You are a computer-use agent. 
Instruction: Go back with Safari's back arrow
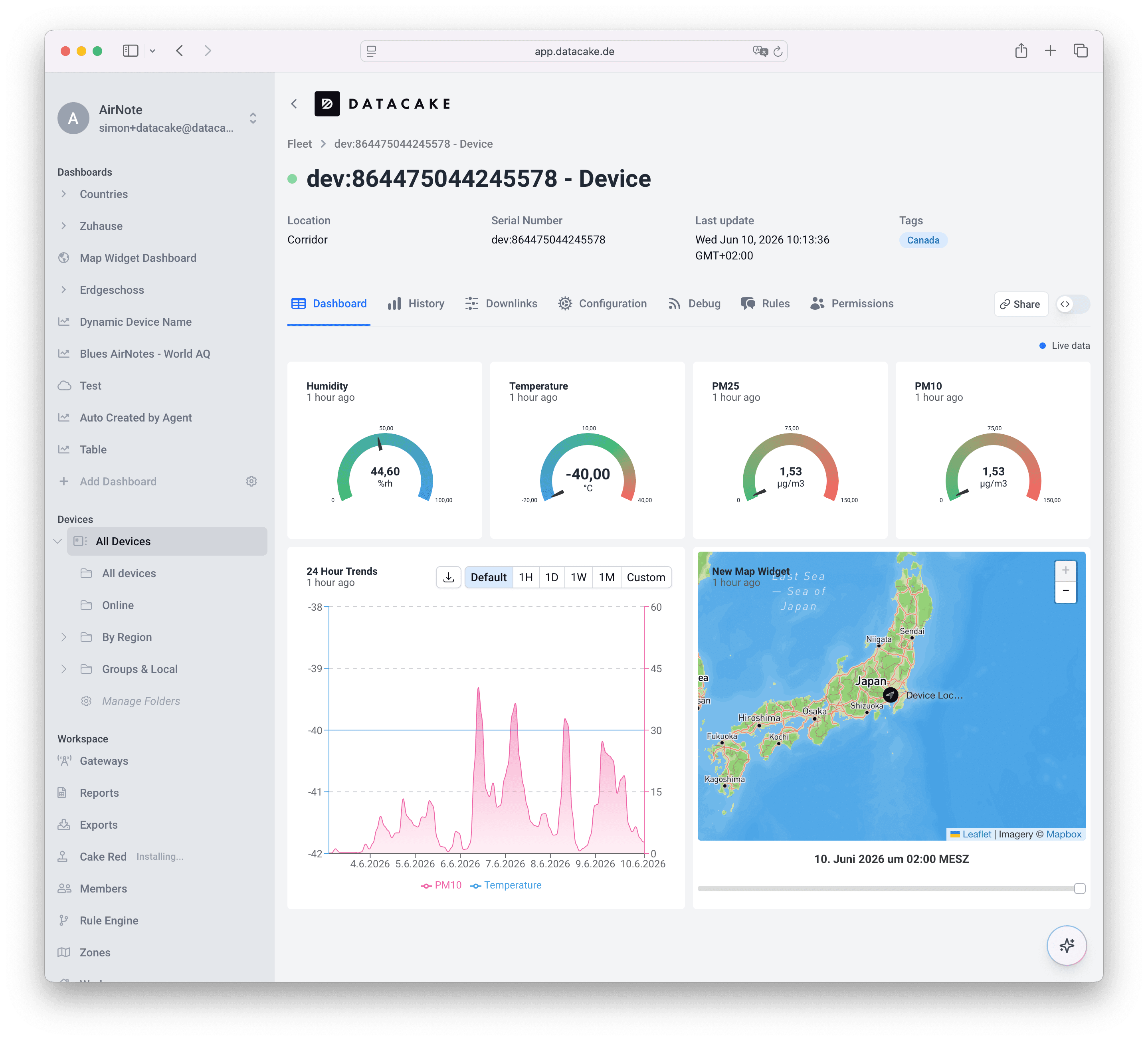[180, 51]
